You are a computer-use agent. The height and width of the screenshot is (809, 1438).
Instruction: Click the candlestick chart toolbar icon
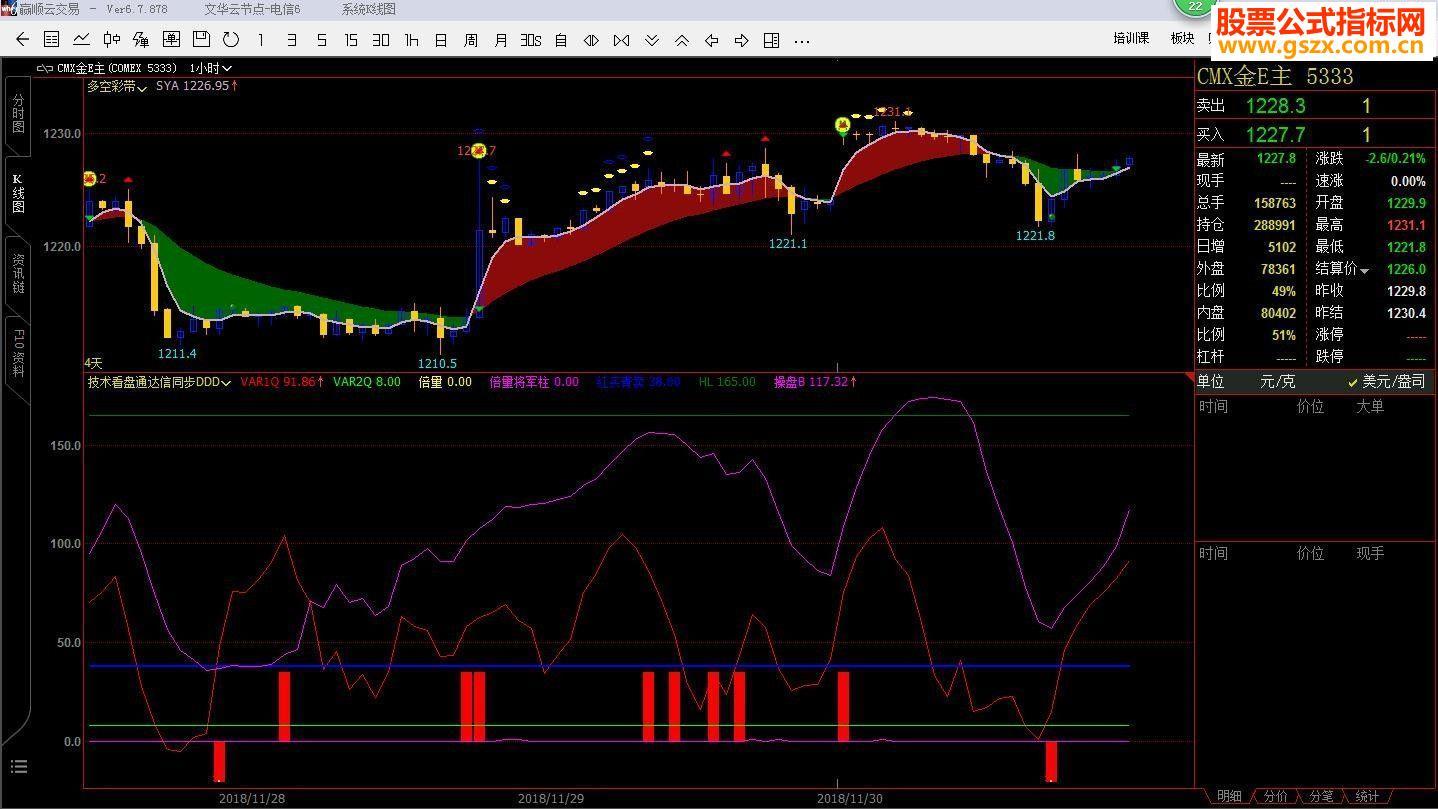pyautogui.click(x=112, y=40)
